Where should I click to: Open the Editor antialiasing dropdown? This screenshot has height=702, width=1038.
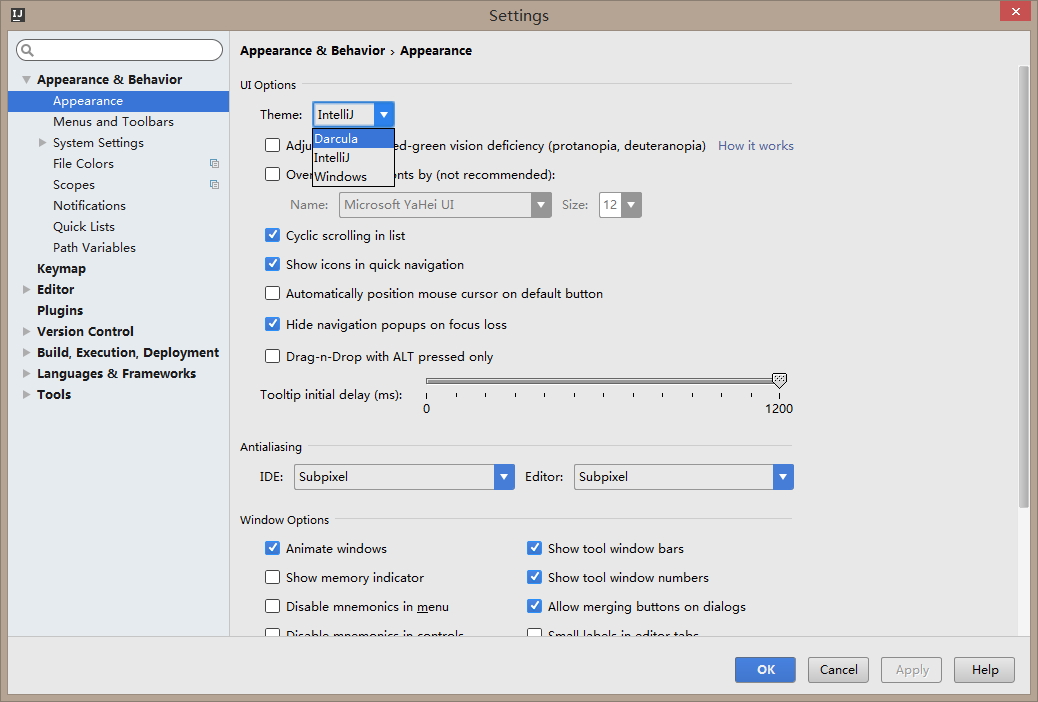[684, 477]
